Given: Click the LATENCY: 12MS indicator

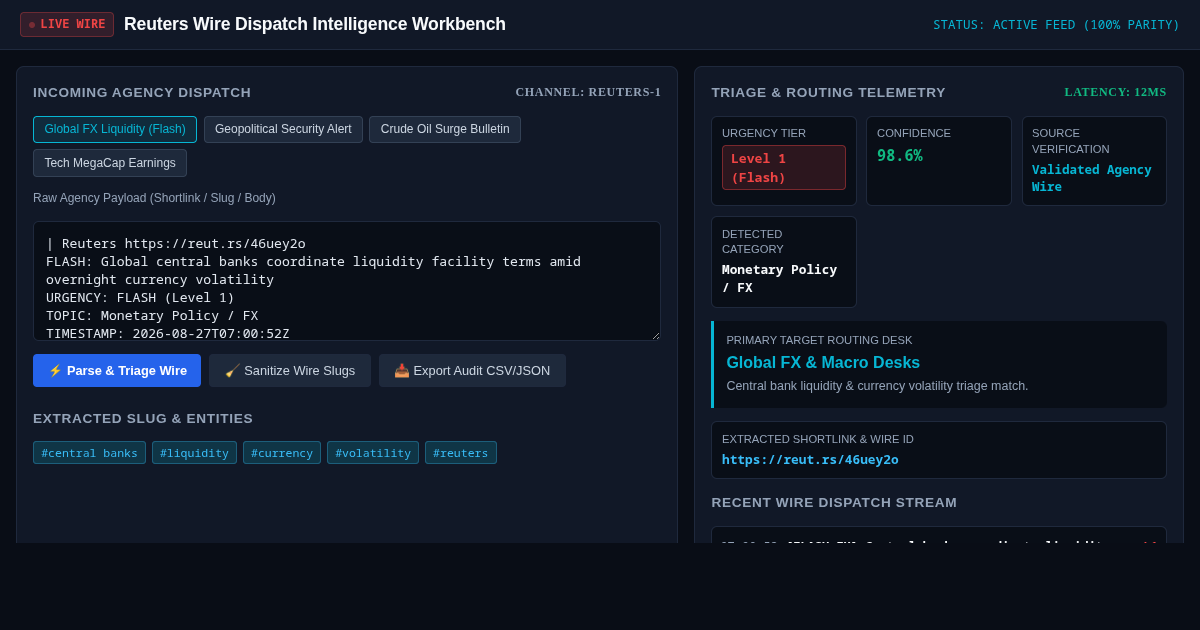Looking at the screenshot, I should [1115, 92].
